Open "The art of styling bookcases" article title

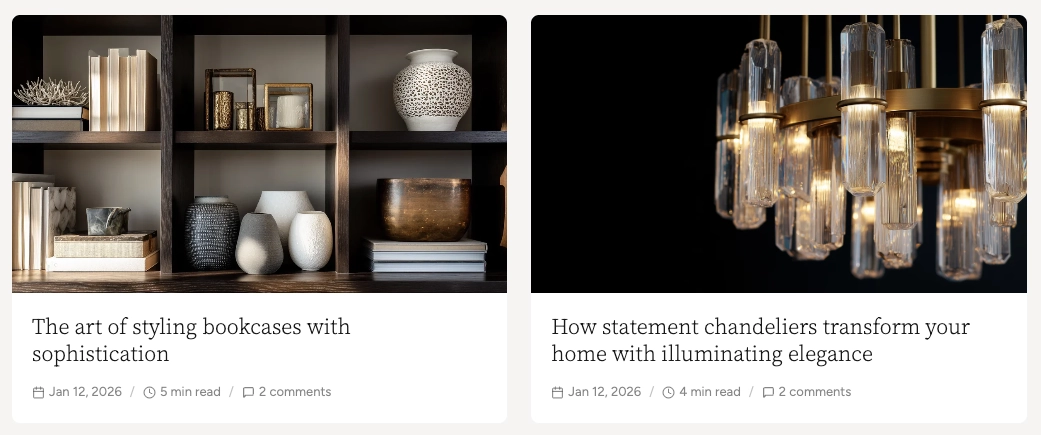pos(191,340)
